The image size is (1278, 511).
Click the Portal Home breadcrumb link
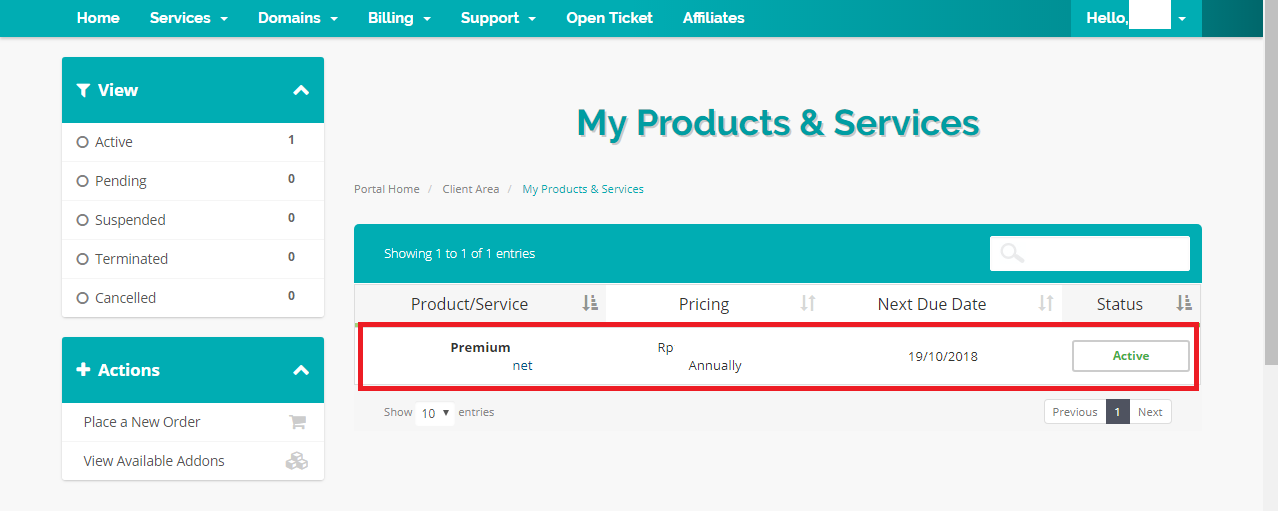tap(386, 189)
